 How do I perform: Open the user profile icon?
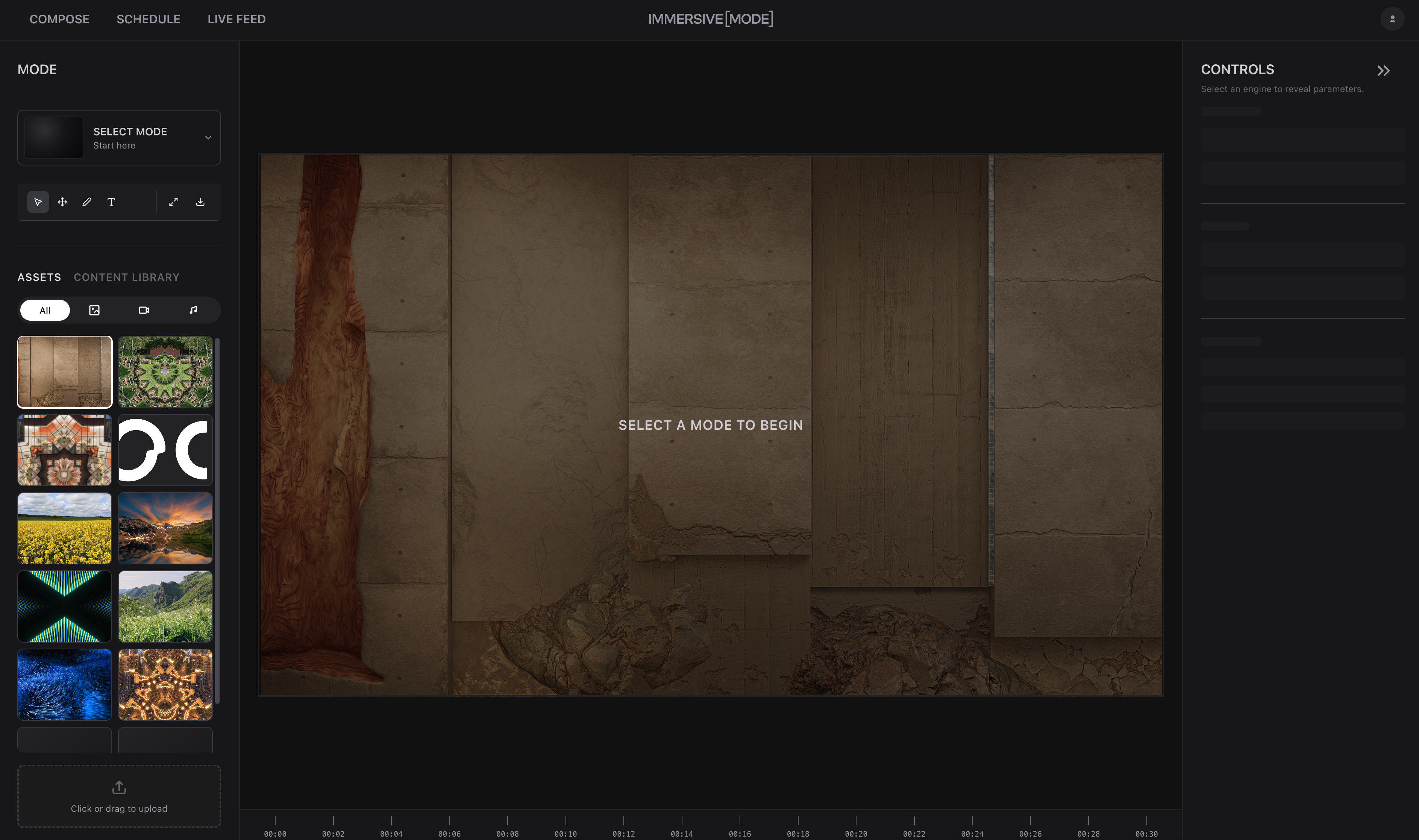click(1392, 19)
